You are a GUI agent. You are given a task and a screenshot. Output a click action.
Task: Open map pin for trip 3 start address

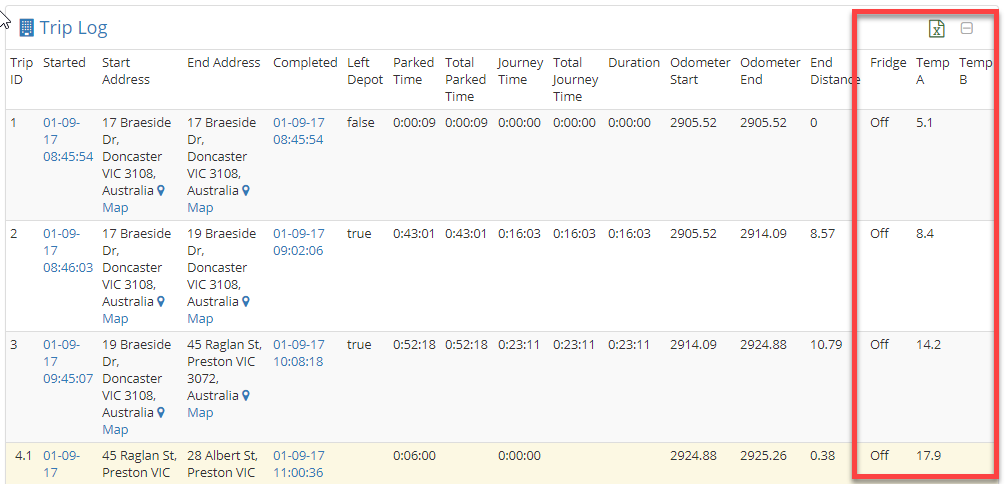(x=161, y=413)
